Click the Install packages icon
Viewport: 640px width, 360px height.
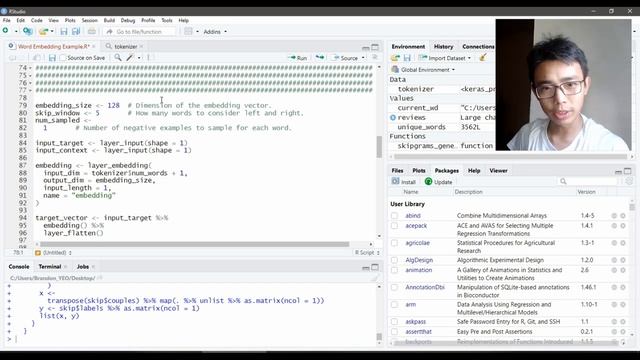click(395, 182)
